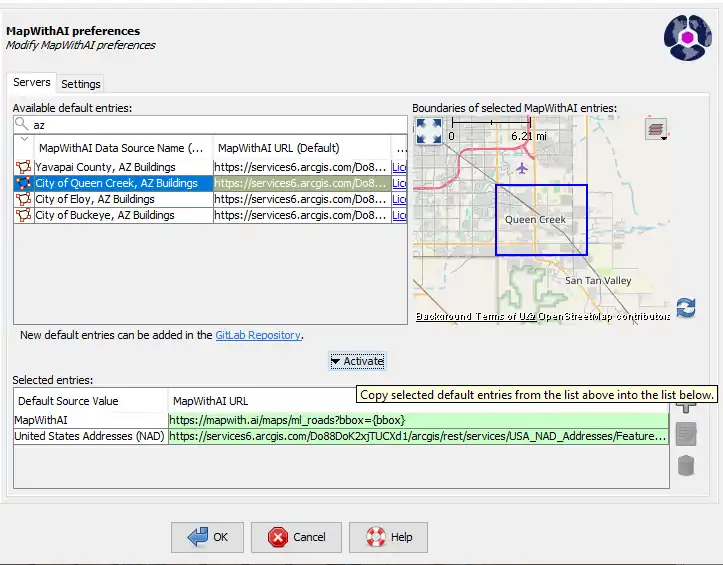
Task: Click the MapWithAI URL (Default) column header
Action: [302, 148]
